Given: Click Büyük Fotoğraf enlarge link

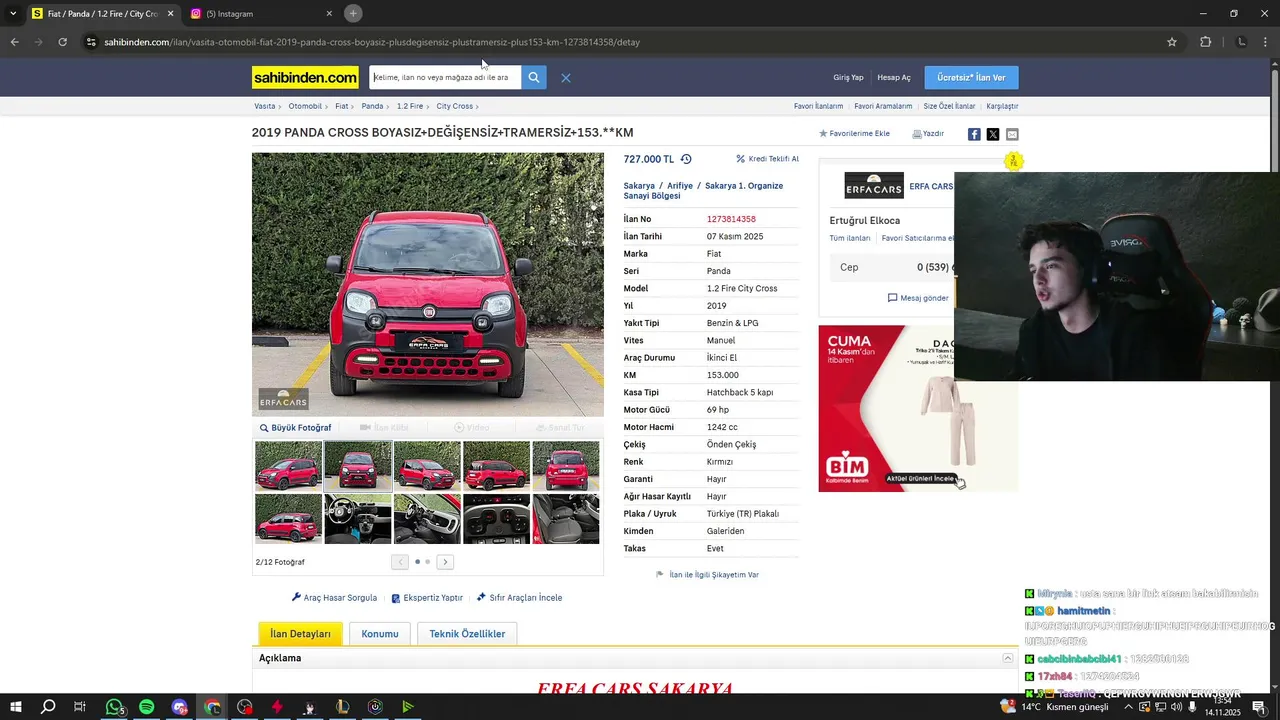Looking at the screenshot, I should point(295,428).
